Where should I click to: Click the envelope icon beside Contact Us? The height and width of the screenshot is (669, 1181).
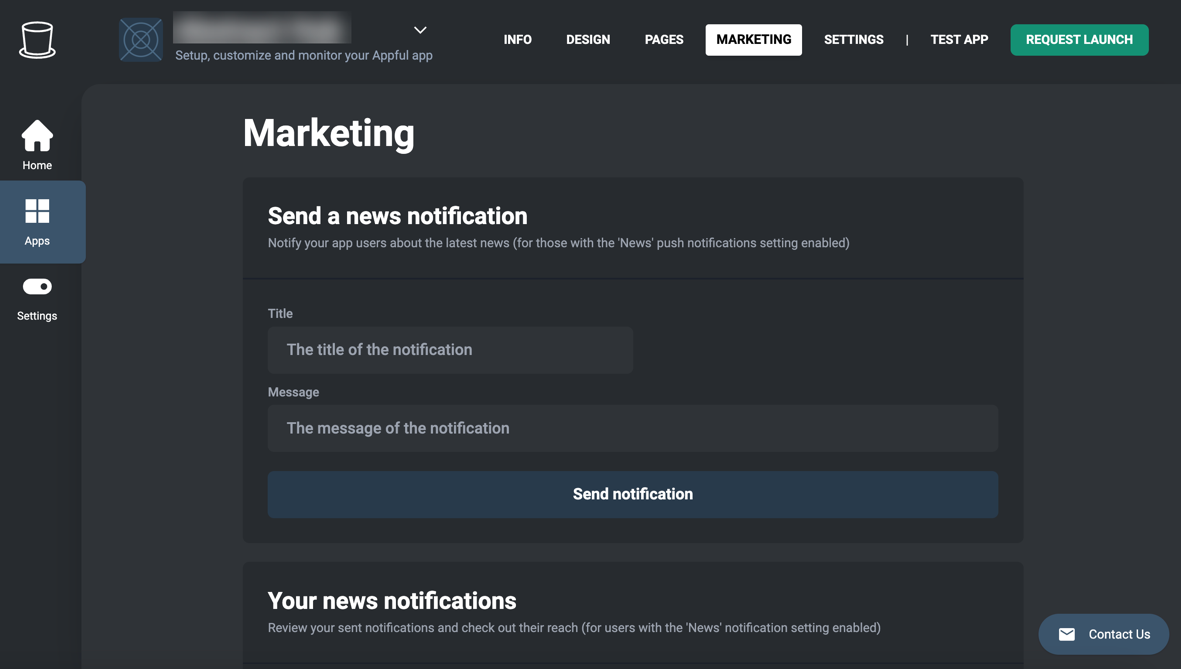(x=1067, y=634)
